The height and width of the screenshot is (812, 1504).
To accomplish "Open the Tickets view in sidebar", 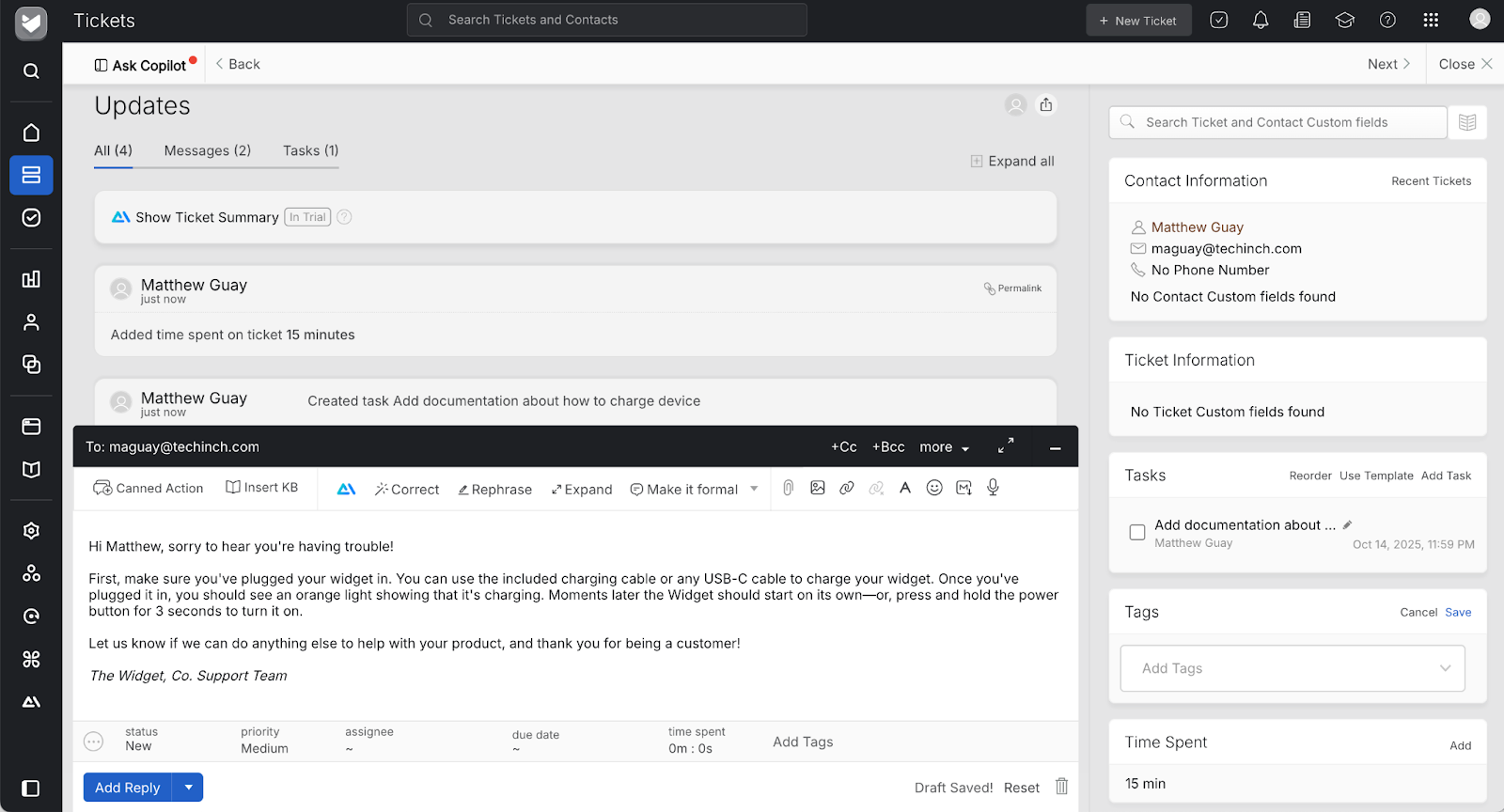I will tap(31, 175).
